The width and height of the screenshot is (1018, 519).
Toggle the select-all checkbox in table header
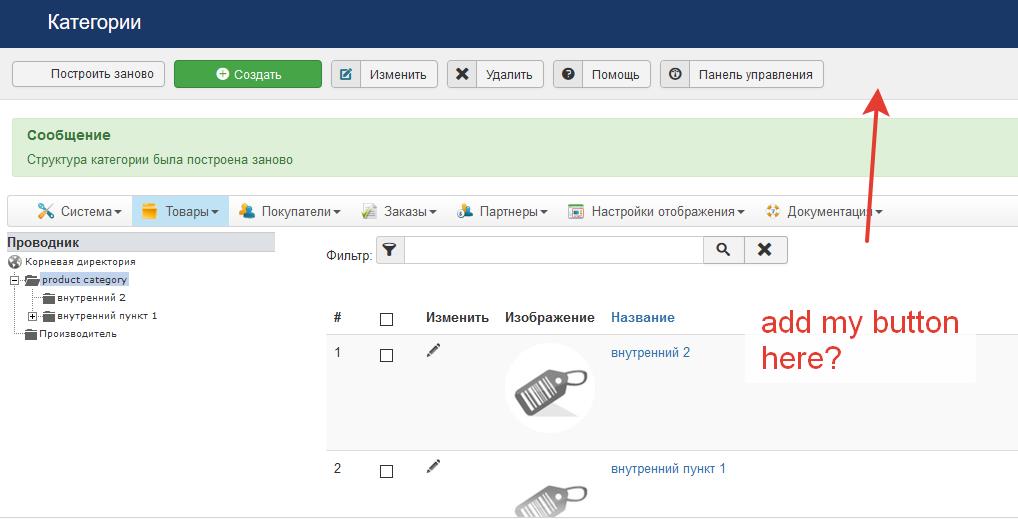click(386, 319)
